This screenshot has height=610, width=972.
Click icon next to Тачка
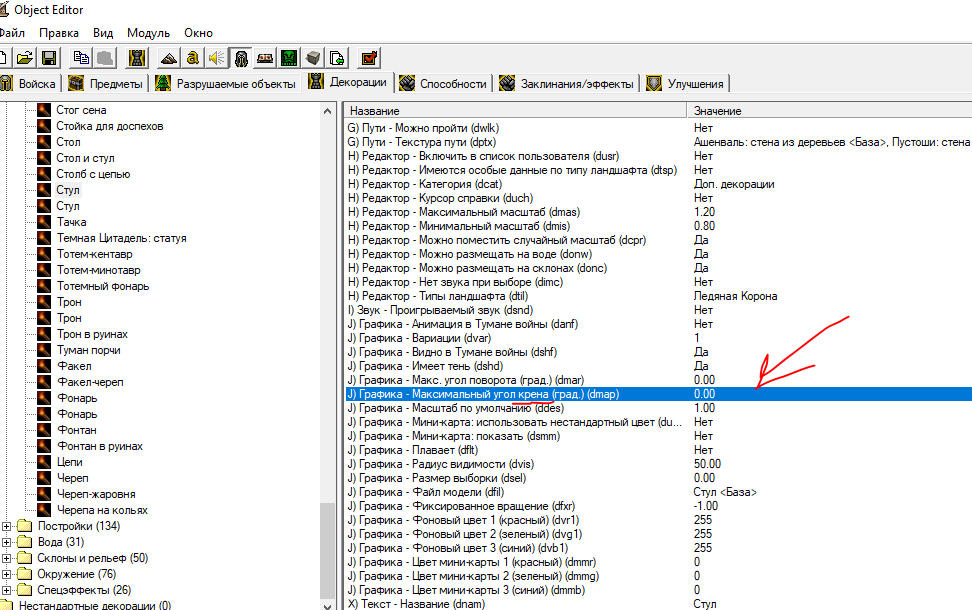coord(43,222)
